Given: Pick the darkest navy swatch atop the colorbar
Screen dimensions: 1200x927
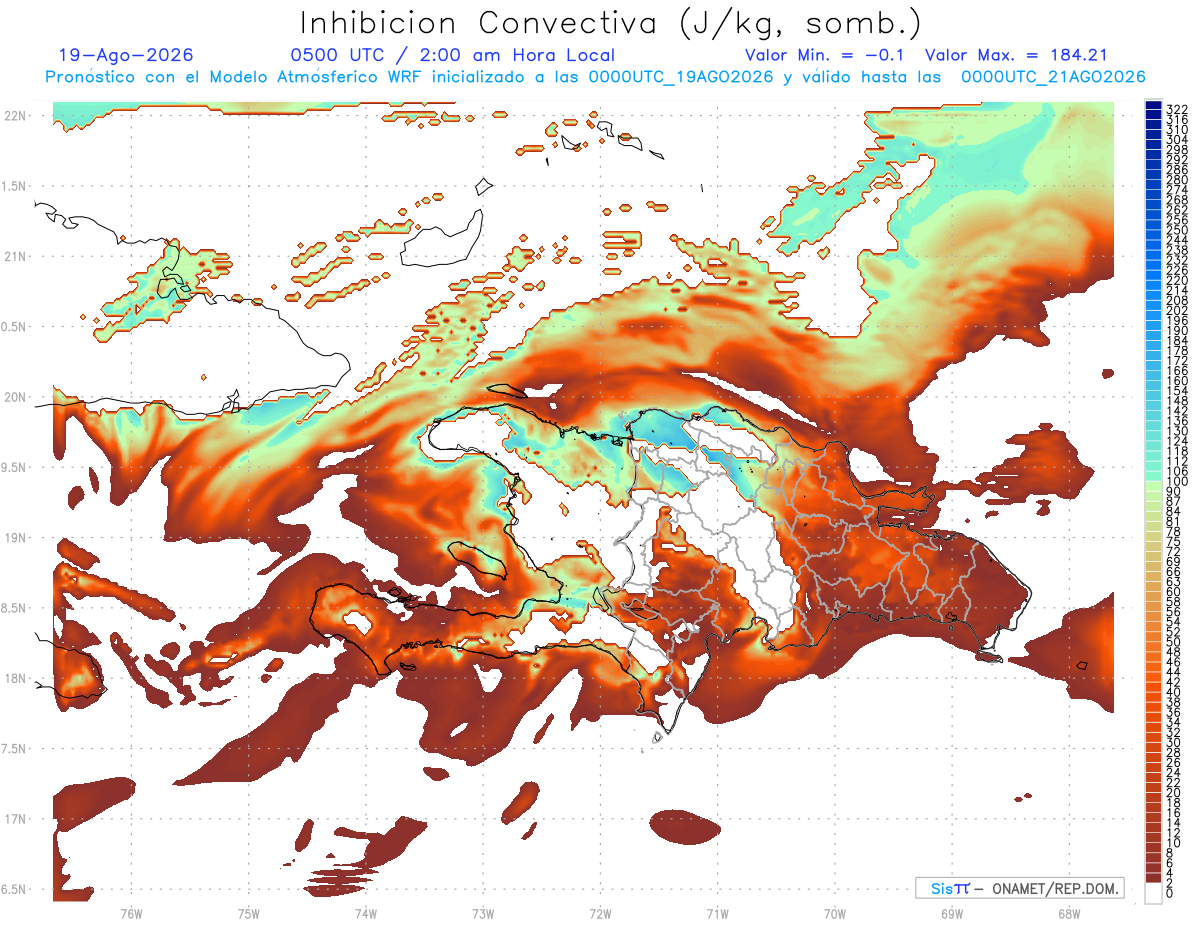Looking at the screenshot, I should pos(1153,105).
